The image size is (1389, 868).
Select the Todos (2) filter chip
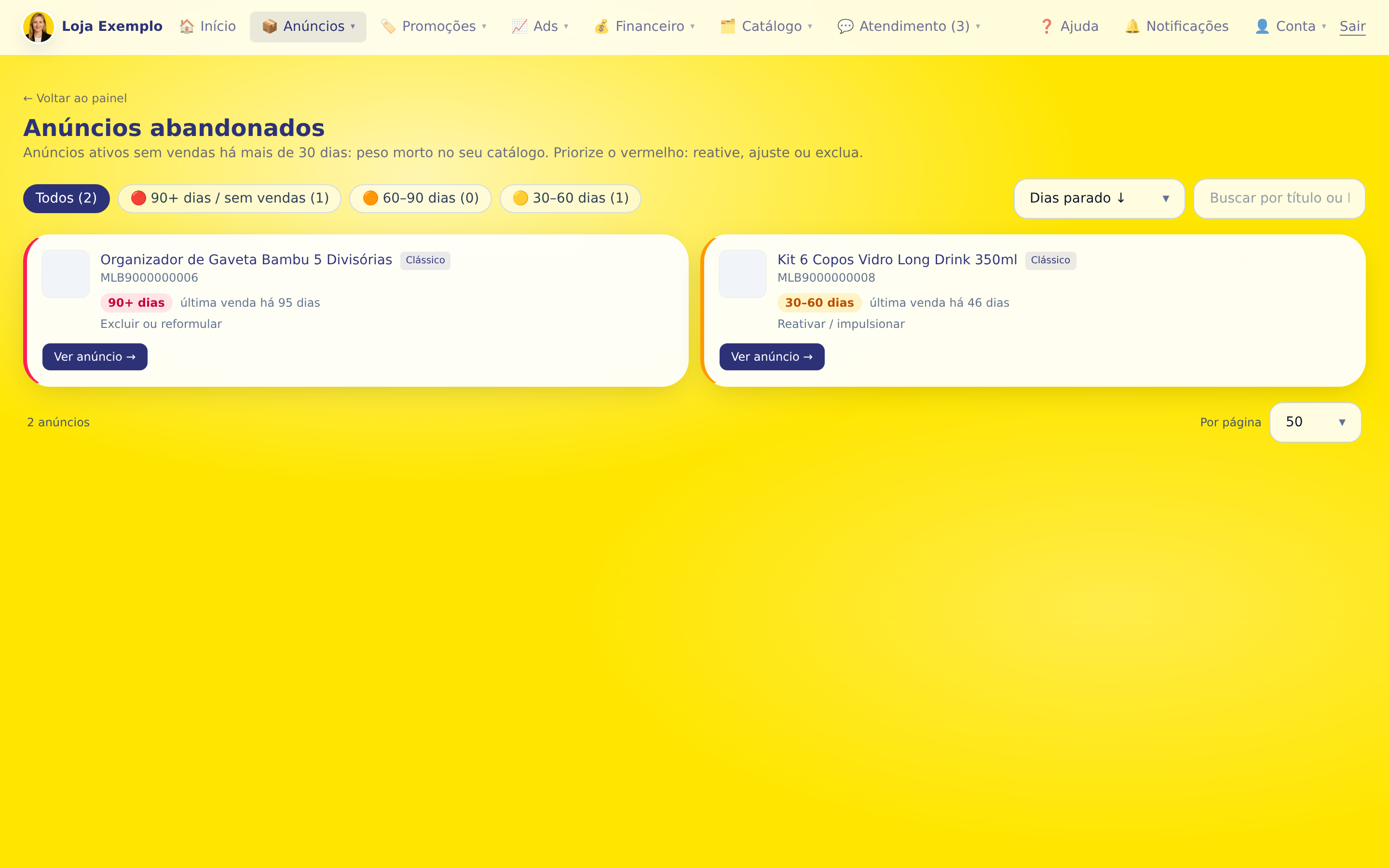66,199
